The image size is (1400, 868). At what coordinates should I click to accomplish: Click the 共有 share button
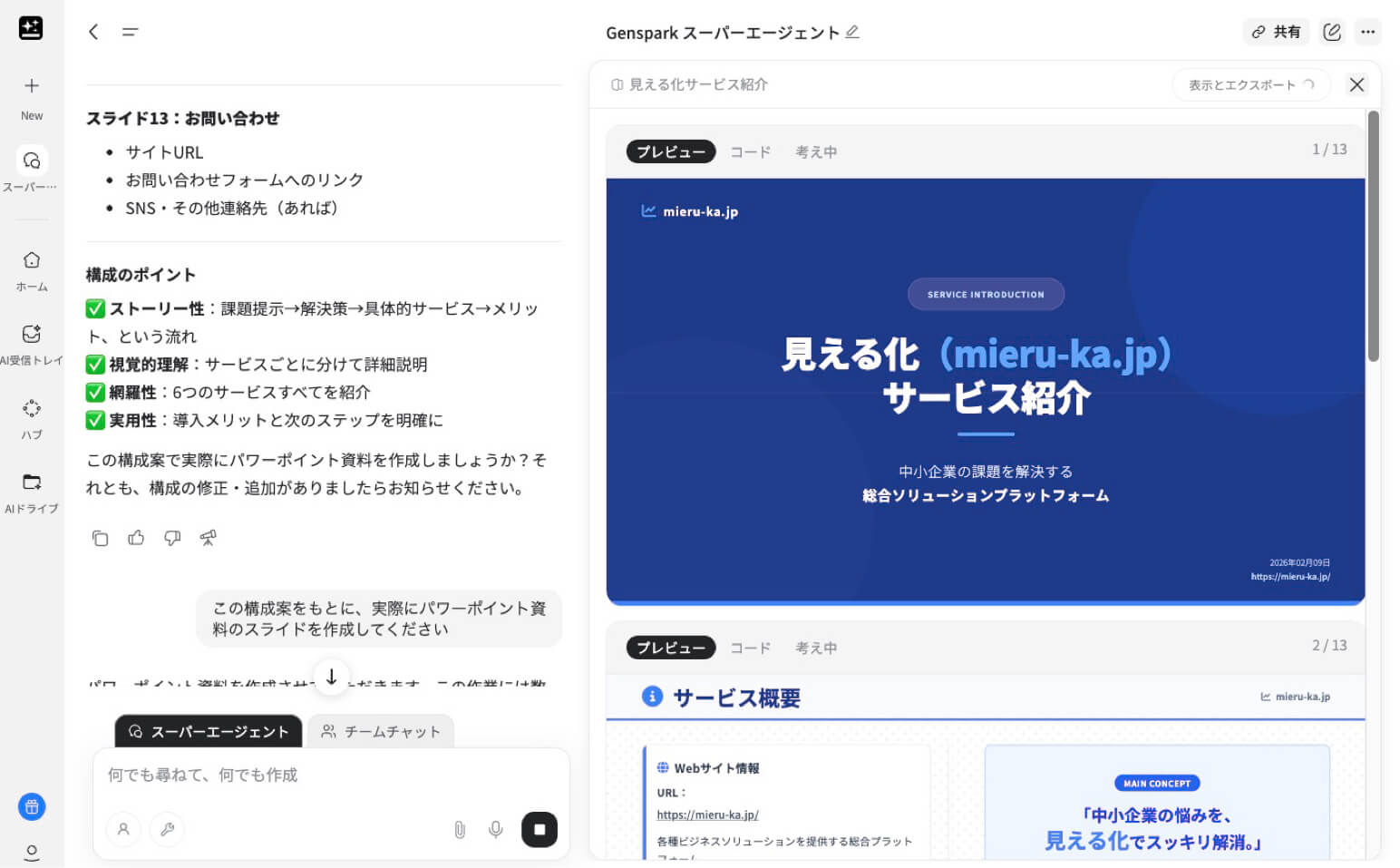click(x=1276, y=32)
